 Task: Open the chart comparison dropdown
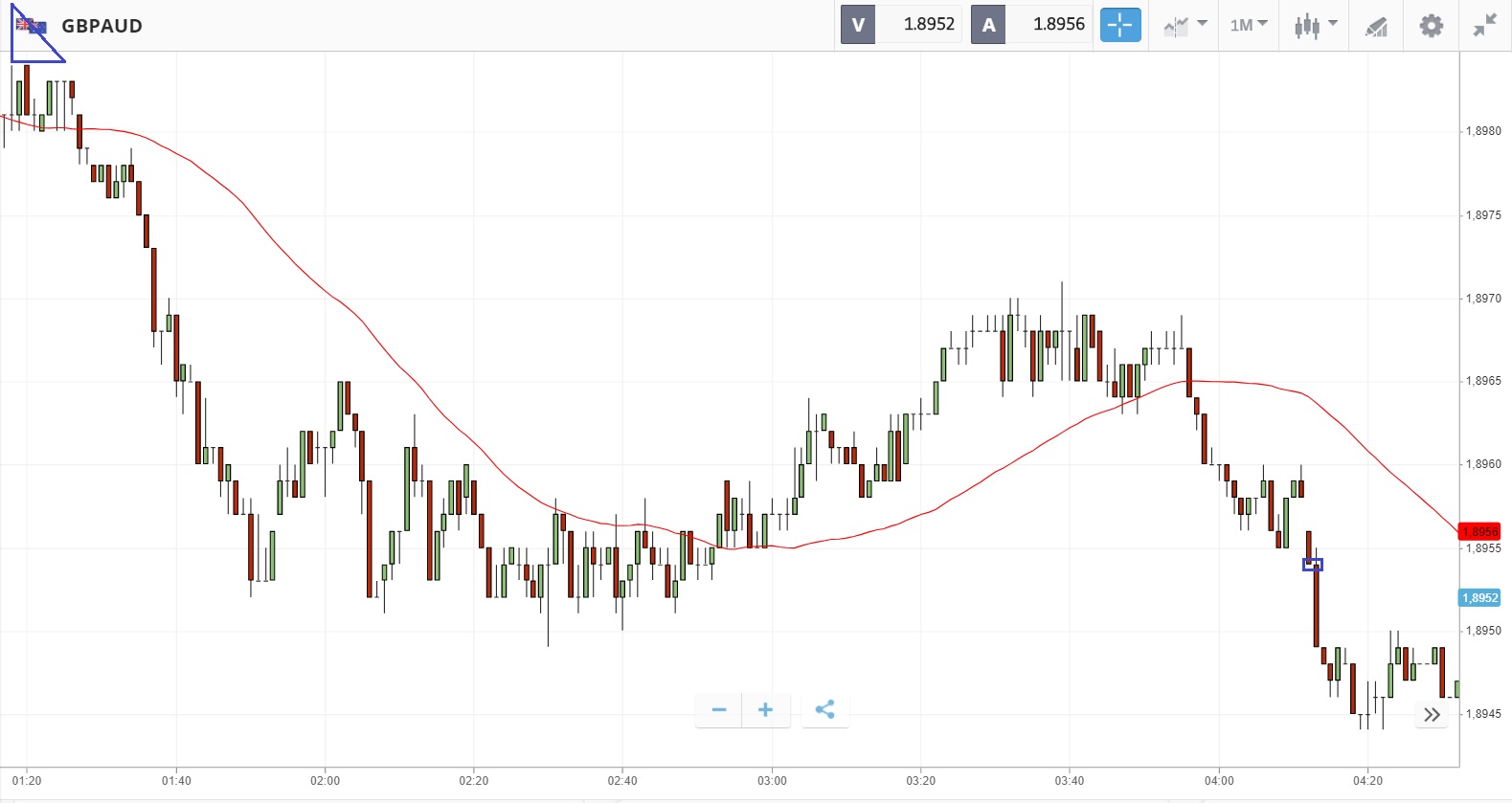tap(1185, 25)
